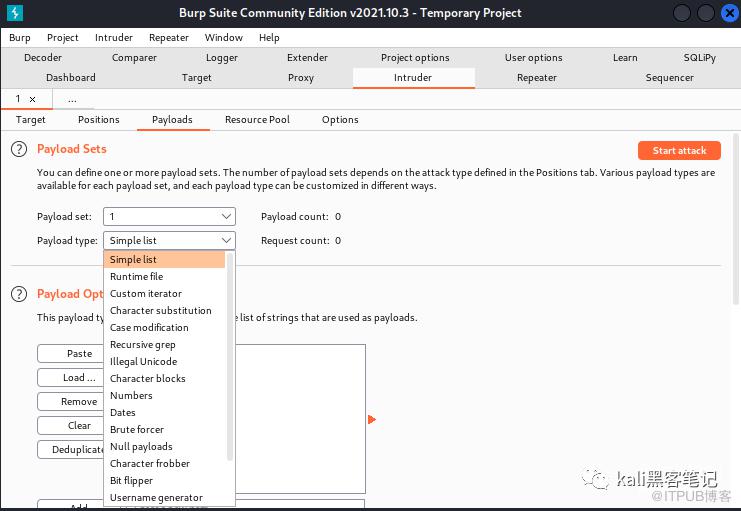This screenshot has height=511, width=741.
Task: Open the Payload Options help icon
Action: tap(19, 294)
